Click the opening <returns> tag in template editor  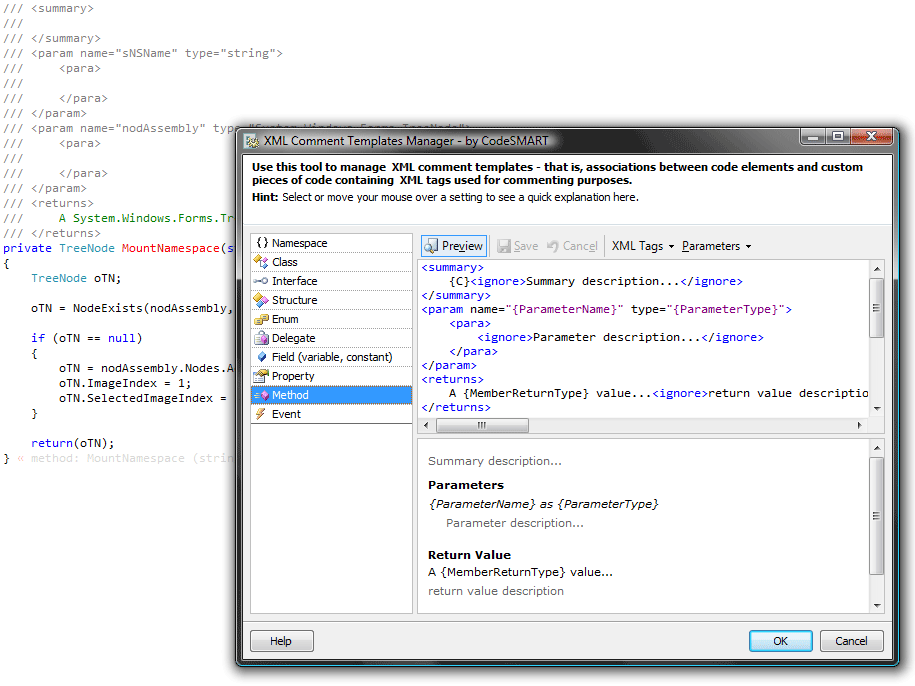452,379
